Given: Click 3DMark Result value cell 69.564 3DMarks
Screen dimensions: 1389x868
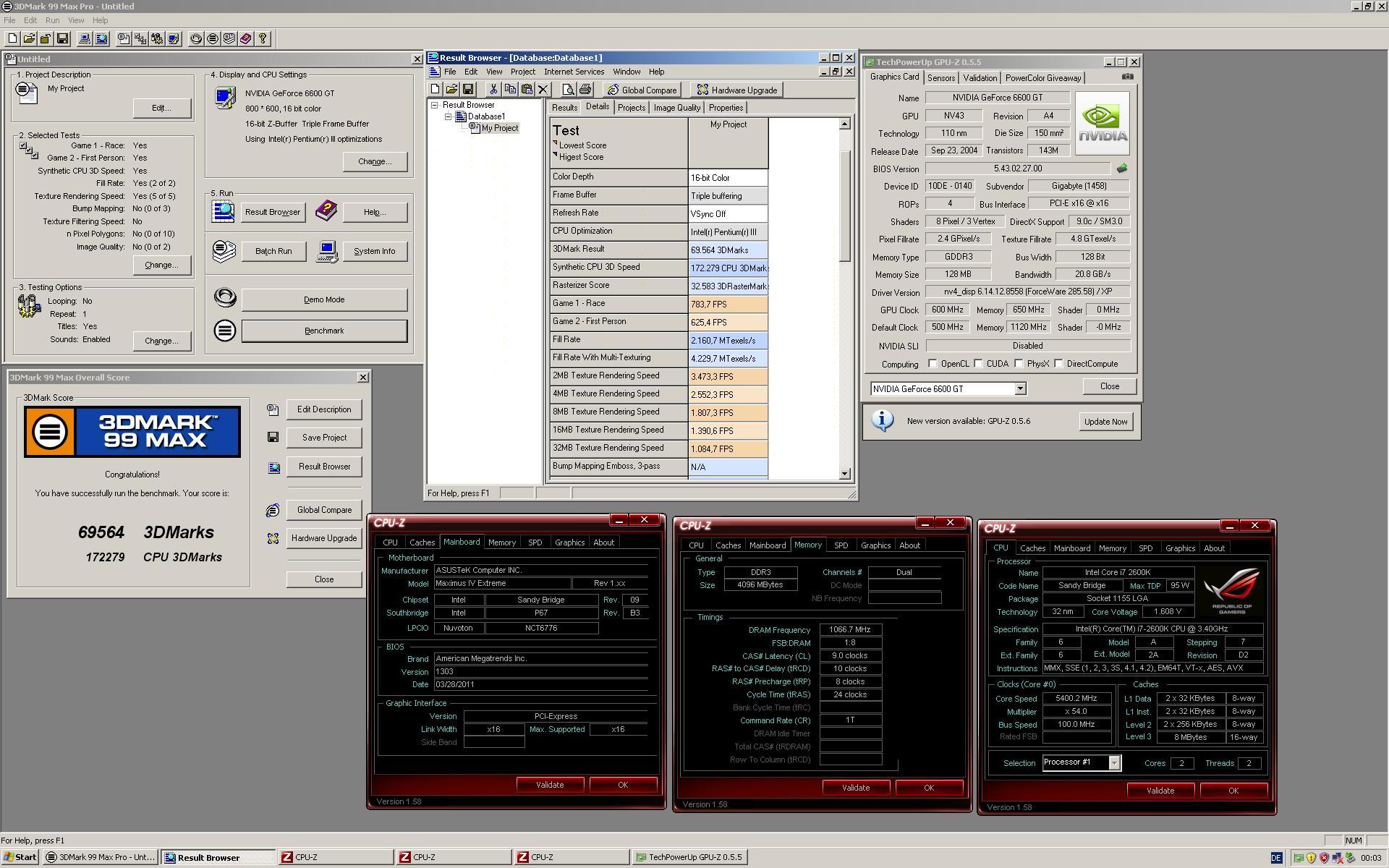Looking at the screenshot, I should click(728, 250).
